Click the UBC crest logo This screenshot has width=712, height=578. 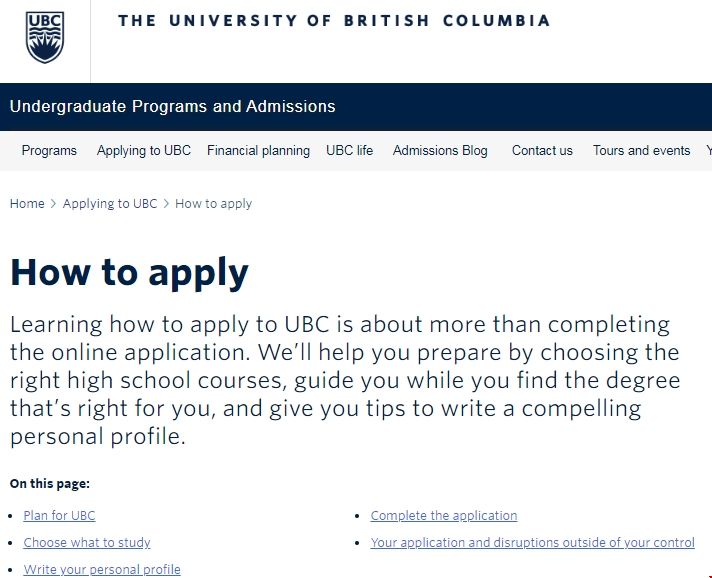tap(45, 39)
